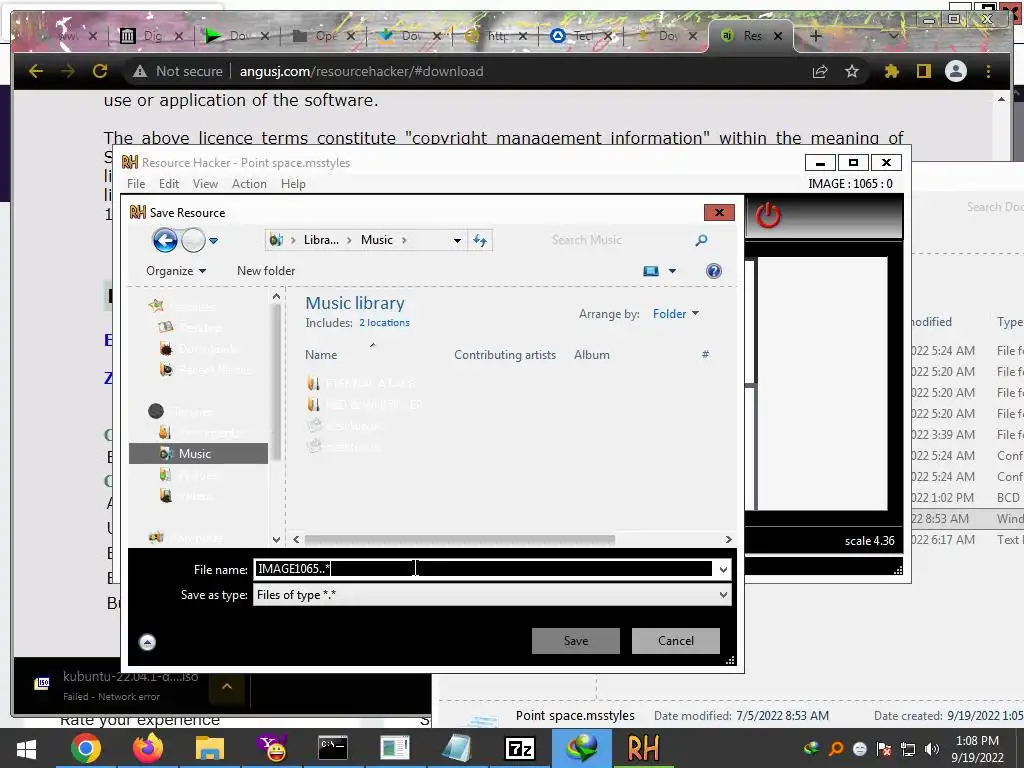Open Resource Hacker Help menu

[293, 184]
